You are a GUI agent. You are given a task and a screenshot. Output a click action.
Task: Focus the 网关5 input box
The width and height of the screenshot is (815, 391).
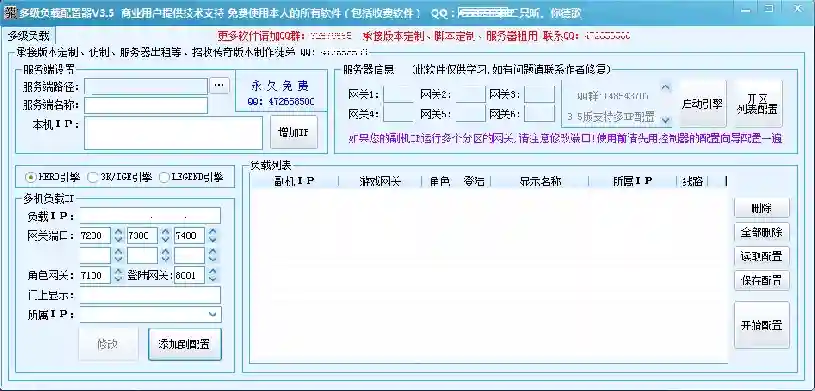point(470,113)
